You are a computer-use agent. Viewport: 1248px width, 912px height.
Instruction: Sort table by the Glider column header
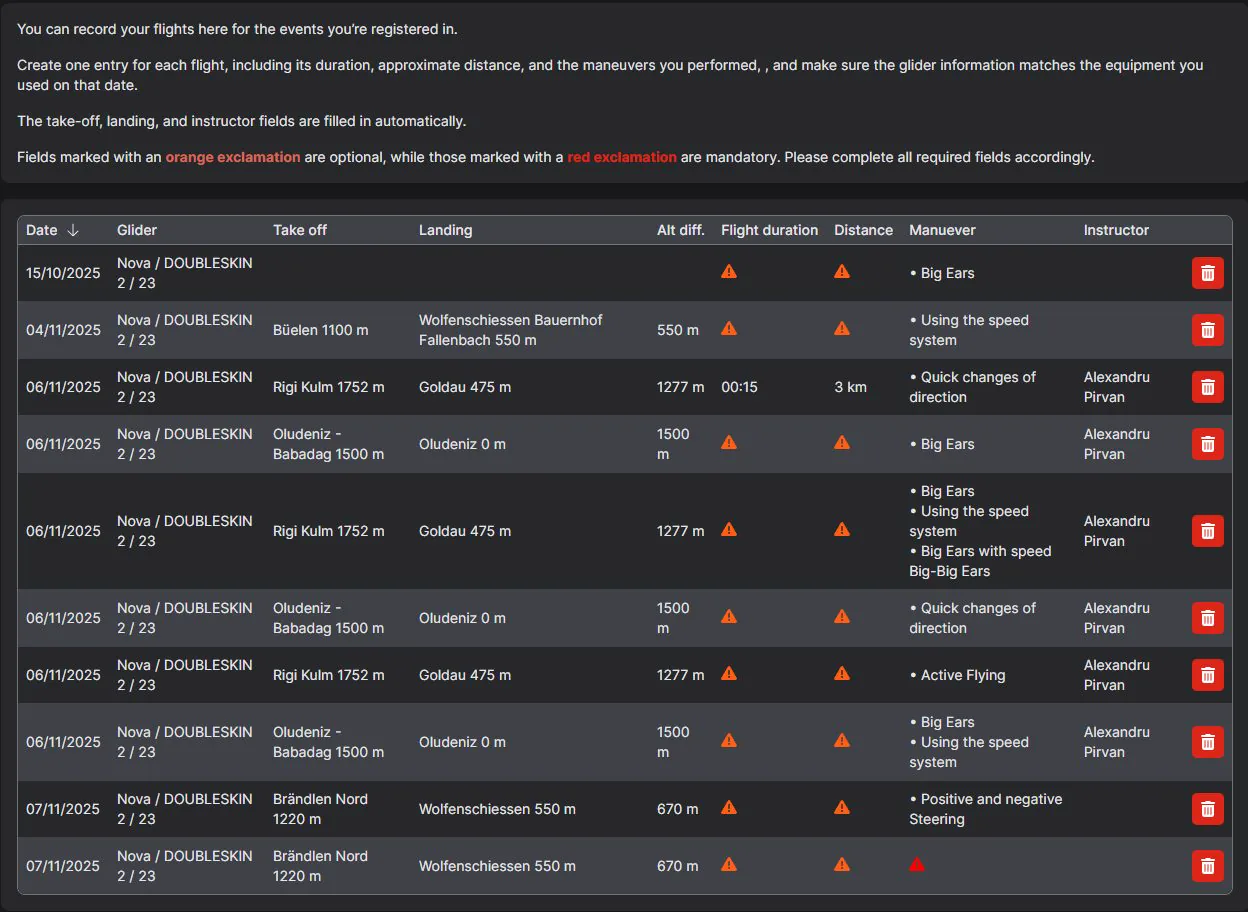(137, 230)
